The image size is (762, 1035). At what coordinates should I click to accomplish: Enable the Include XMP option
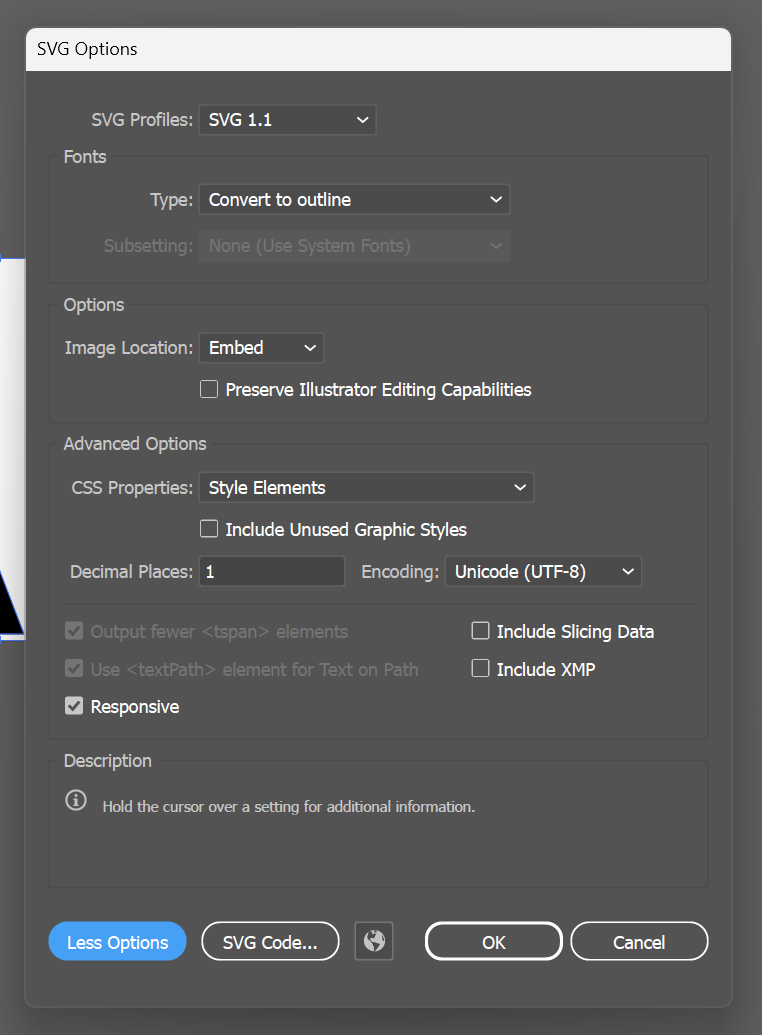[480, 669]
